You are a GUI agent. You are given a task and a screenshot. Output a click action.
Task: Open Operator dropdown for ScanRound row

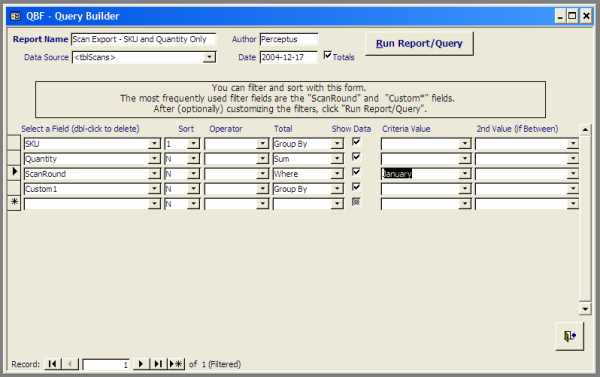pos(262,173)
